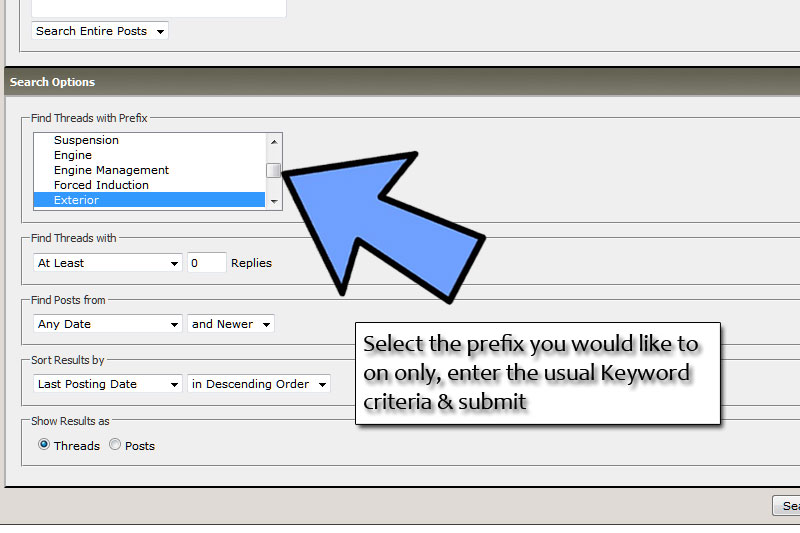The image size is (800, 533).
Task: Expand the Last Posting Date sort dropdown
Action: (107, 384)
